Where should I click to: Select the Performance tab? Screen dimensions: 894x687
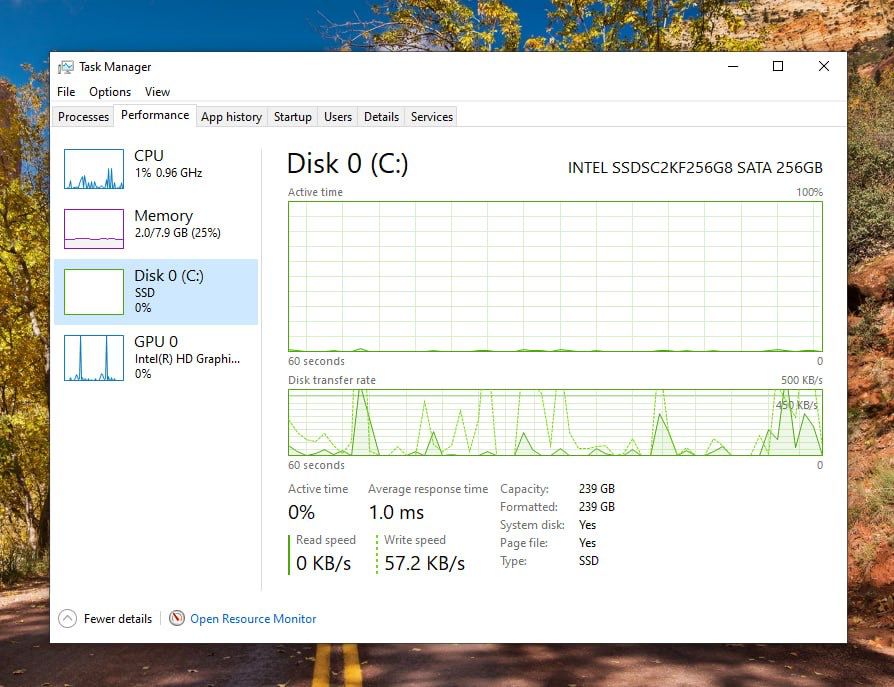click(x=155, y=115)
